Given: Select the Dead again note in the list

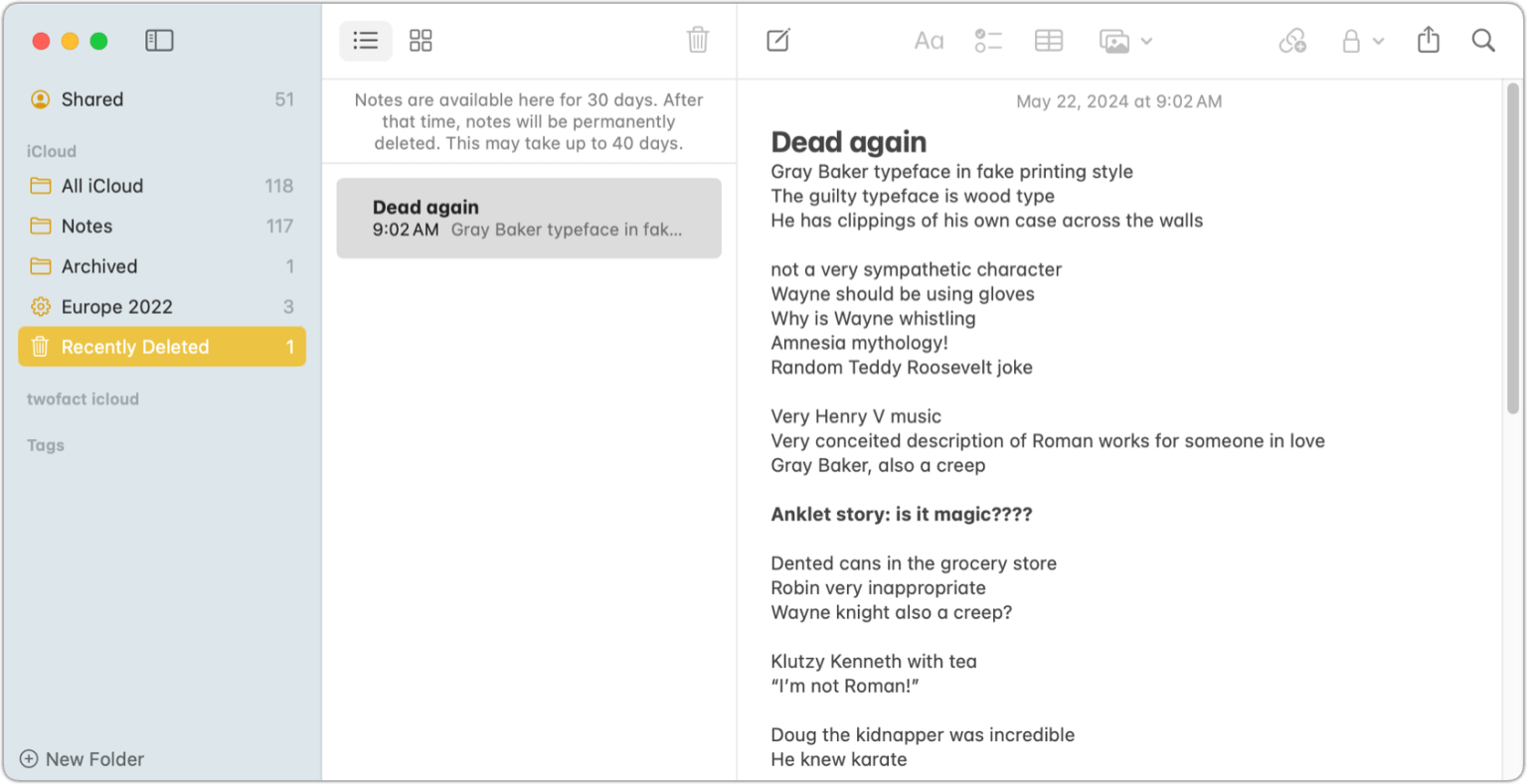Looking at the screenshot, I should (x=528, y=218).
